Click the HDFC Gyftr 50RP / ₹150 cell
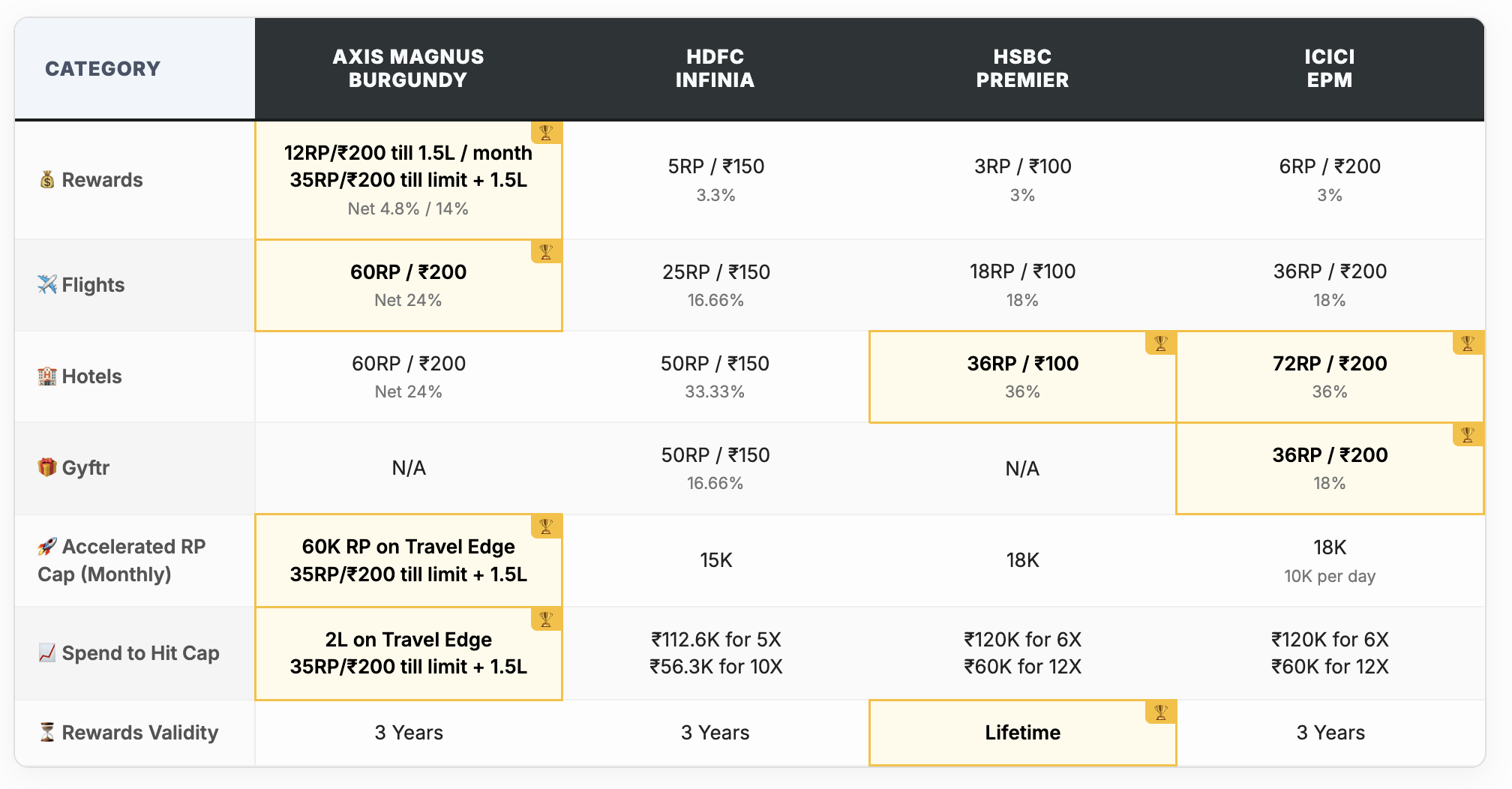 [x=715, y=468]
